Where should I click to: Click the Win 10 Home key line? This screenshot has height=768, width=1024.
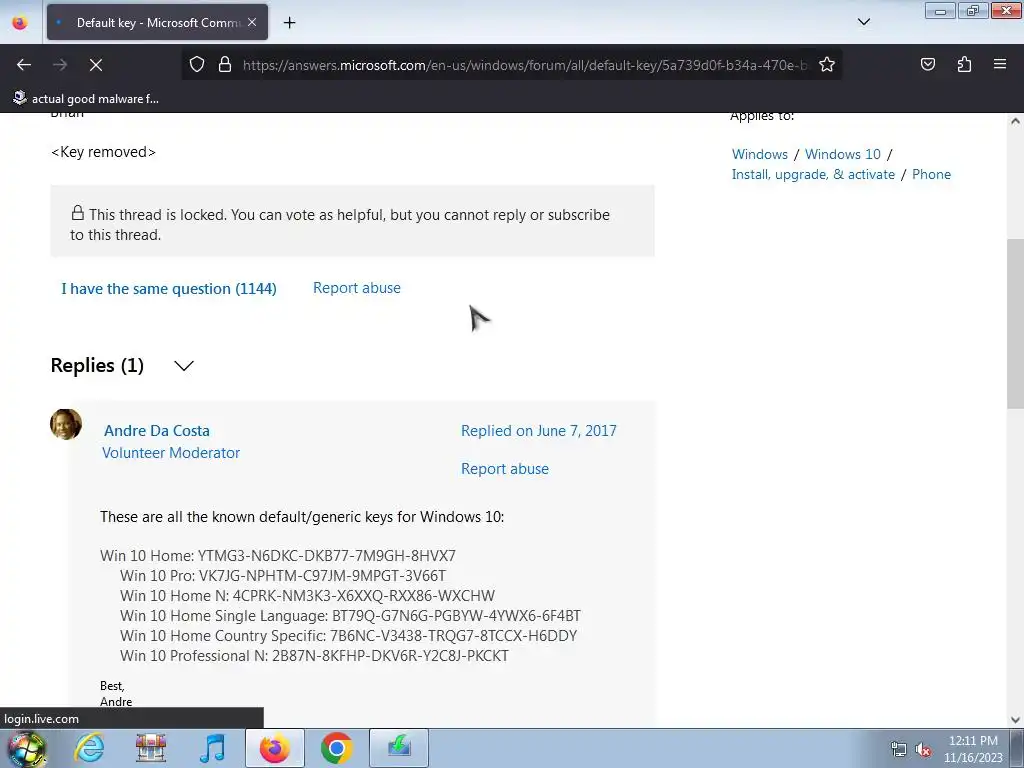[278, 556]
